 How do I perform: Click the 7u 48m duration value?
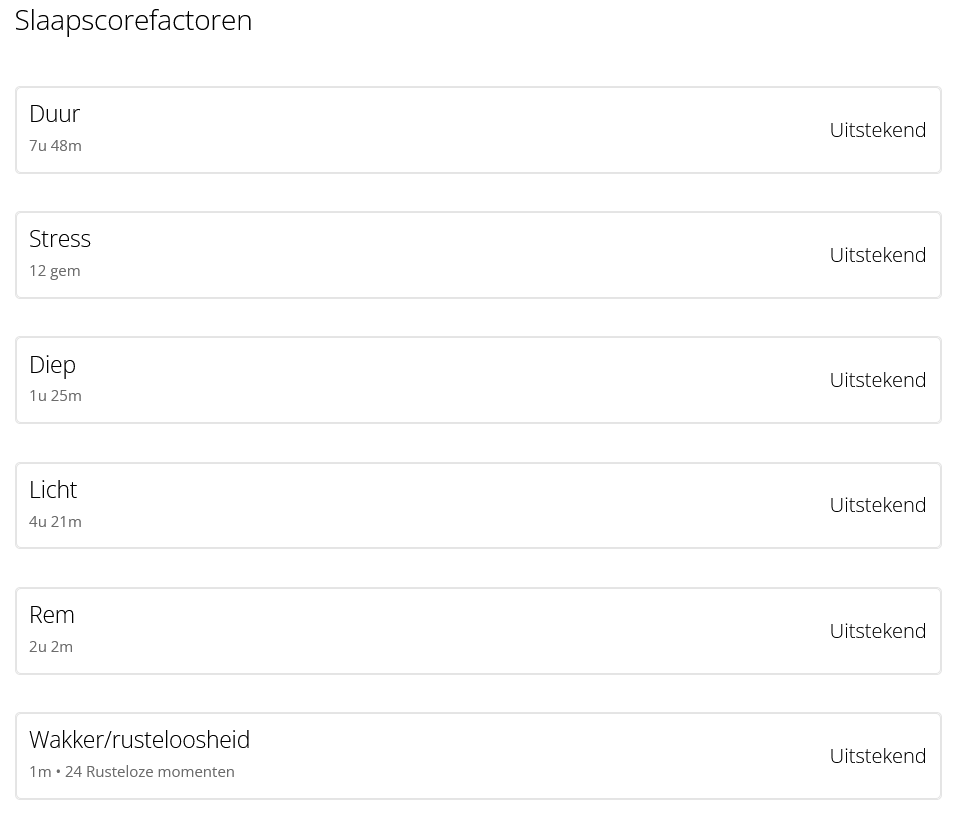(x=55, y=146)
